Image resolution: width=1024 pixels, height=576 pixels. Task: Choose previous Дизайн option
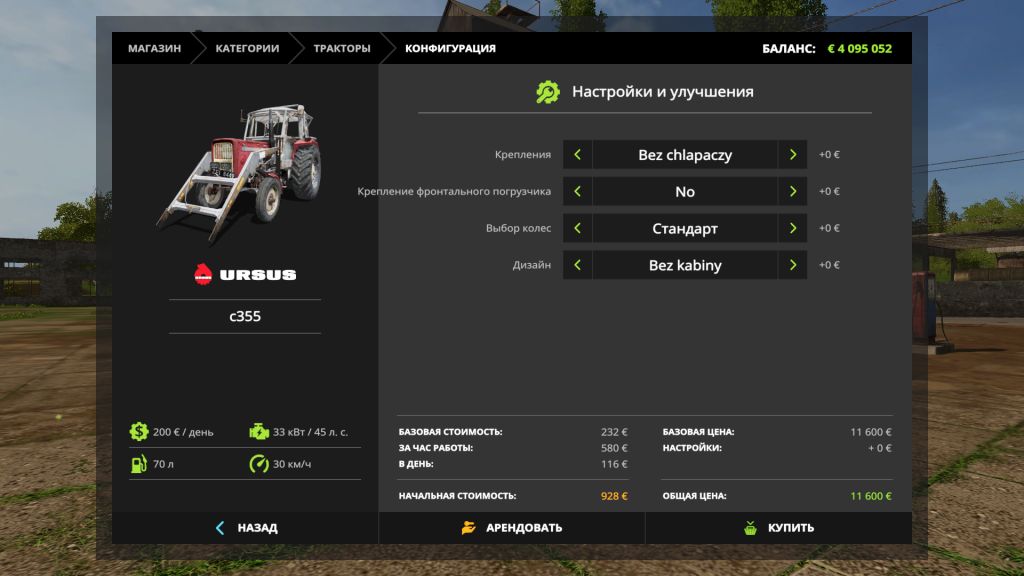(x=577, y=265)
